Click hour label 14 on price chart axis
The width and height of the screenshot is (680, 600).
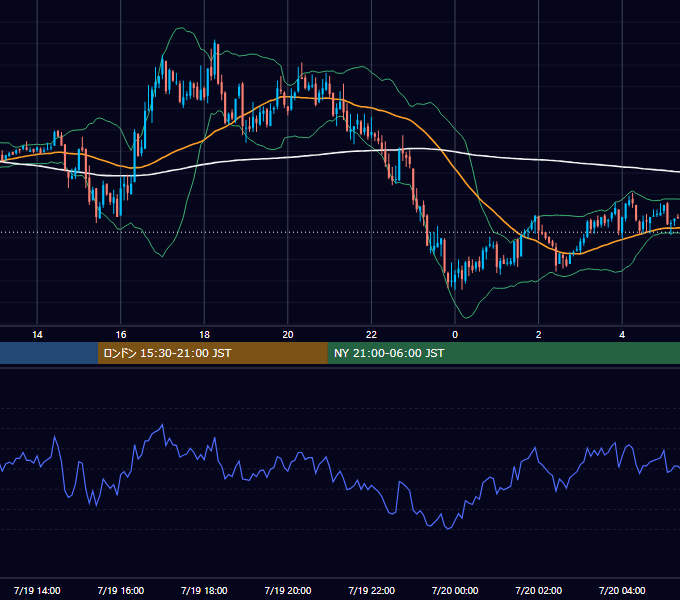tap(37, 335)
